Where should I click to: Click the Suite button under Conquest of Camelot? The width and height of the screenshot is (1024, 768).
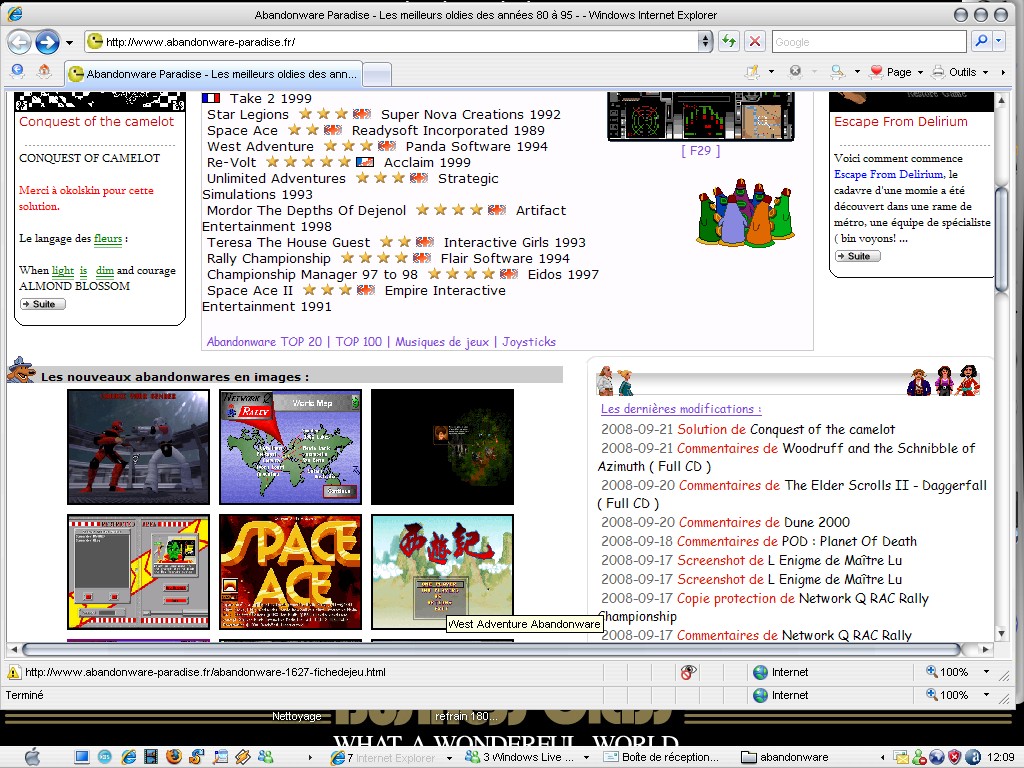[x=42, y=304]
